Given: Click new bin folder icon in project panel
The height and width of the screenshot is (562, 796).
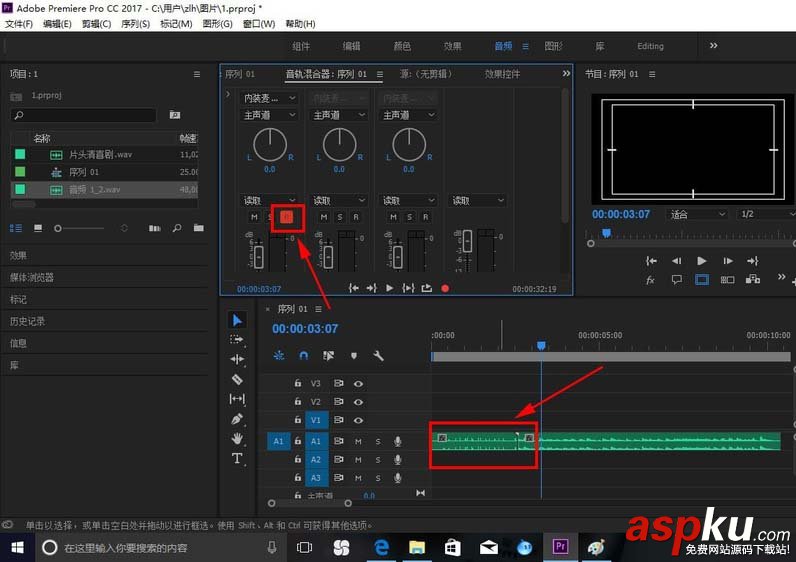Looking at the screenshot, I should point(198,228).
